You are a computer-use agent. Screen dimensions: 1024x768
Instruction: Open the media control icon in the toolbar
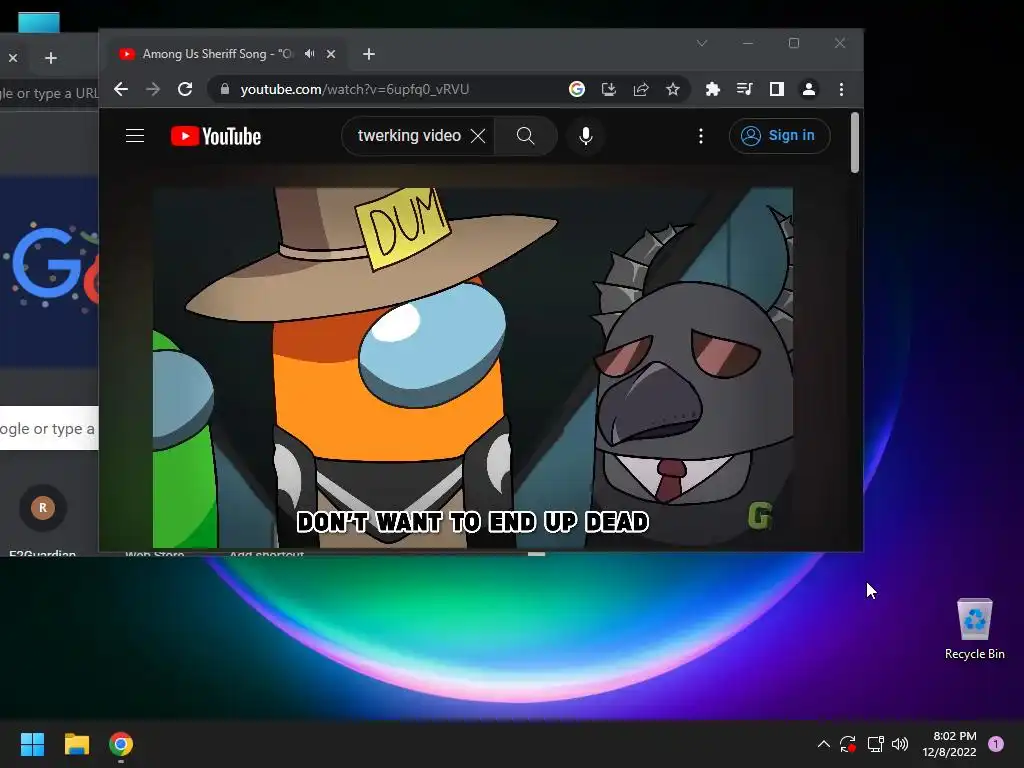744,89
